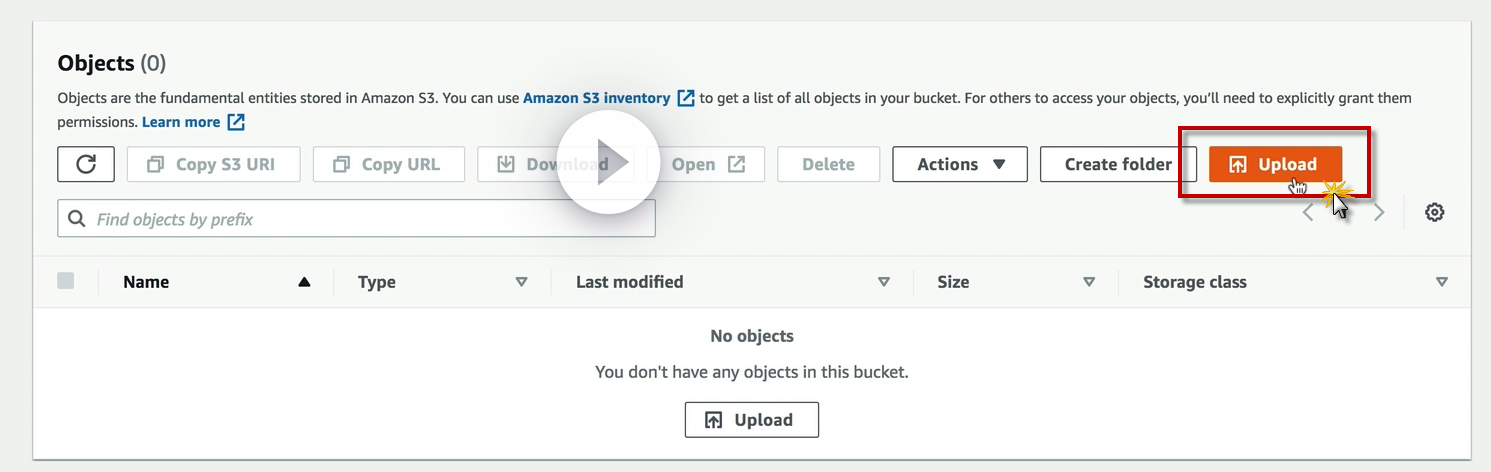The height and width of the screenshot is (472, 1491).
Task: Click the Create folder button
Action: (x=1117, y=164)
